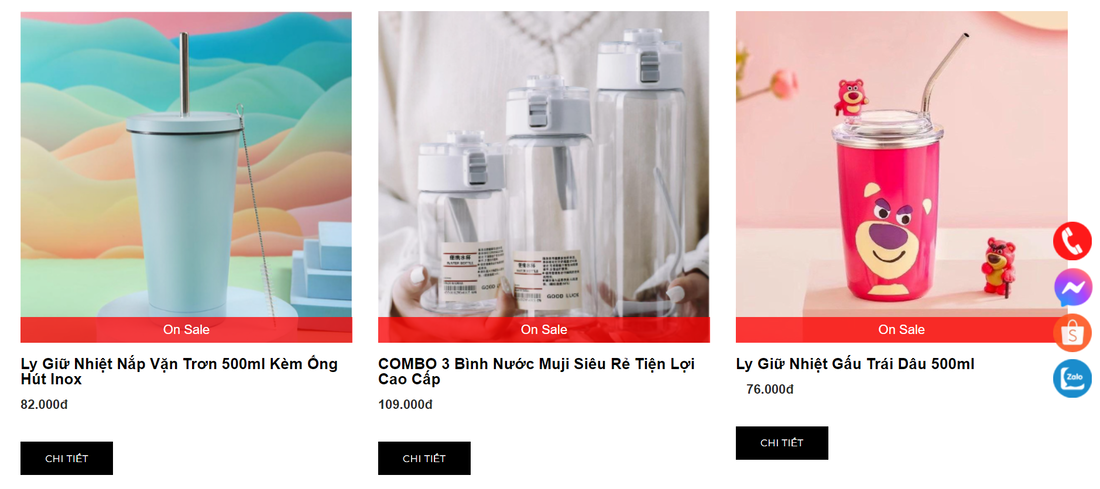Click the 109.000đ price label
This screenshot has width=1100, height=489.
point(405,404)
